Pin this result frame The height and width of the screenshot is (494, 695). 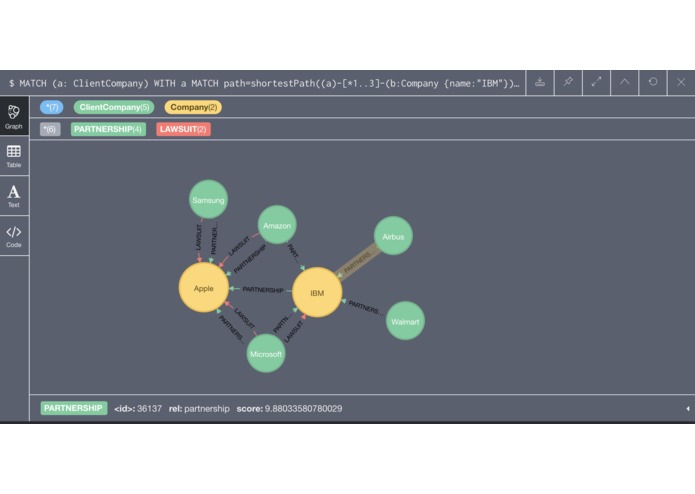[568, 82]
